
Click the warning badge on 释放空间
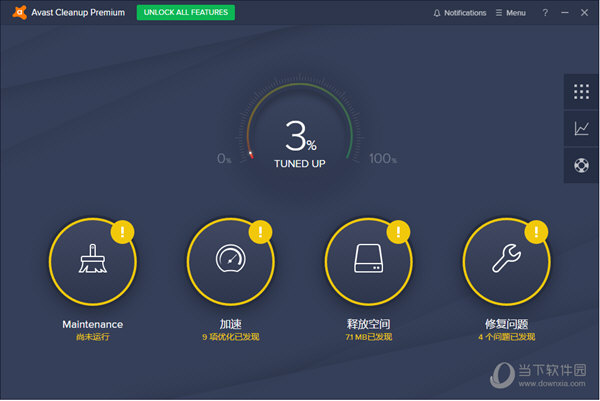[398, 232]
